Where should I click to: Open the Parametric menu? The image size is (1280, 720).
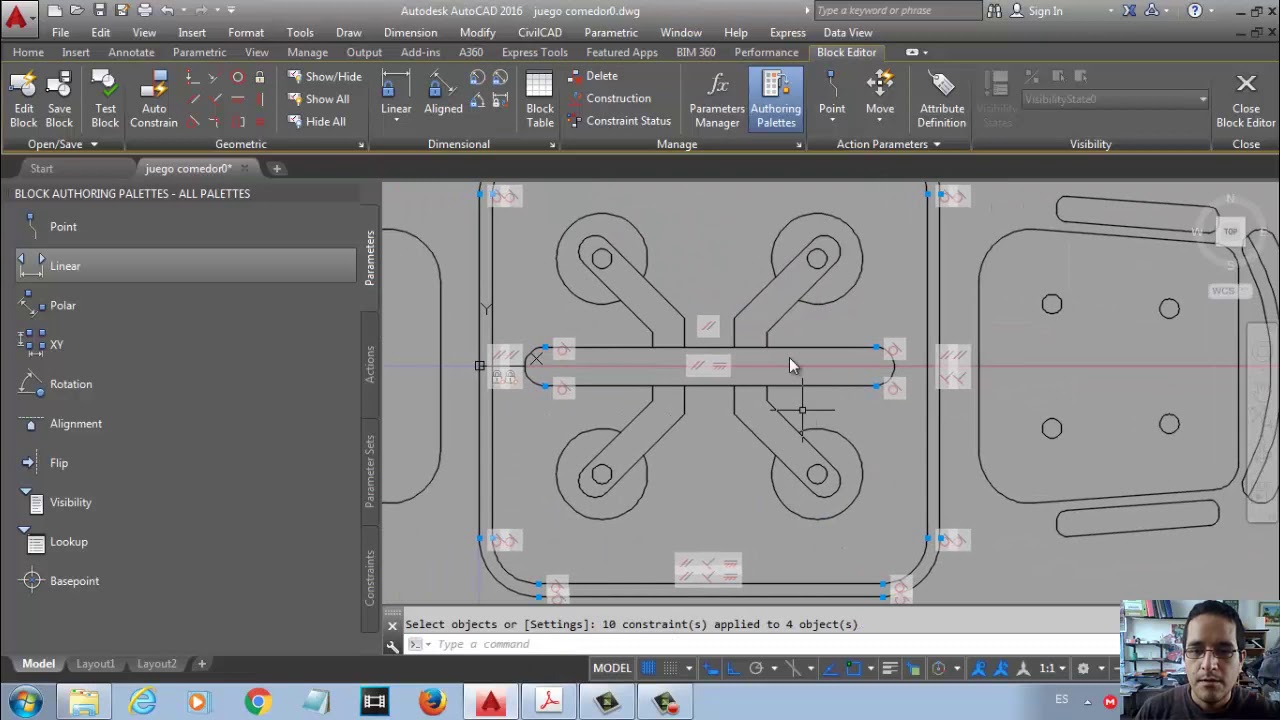click(x=611, y=32)
